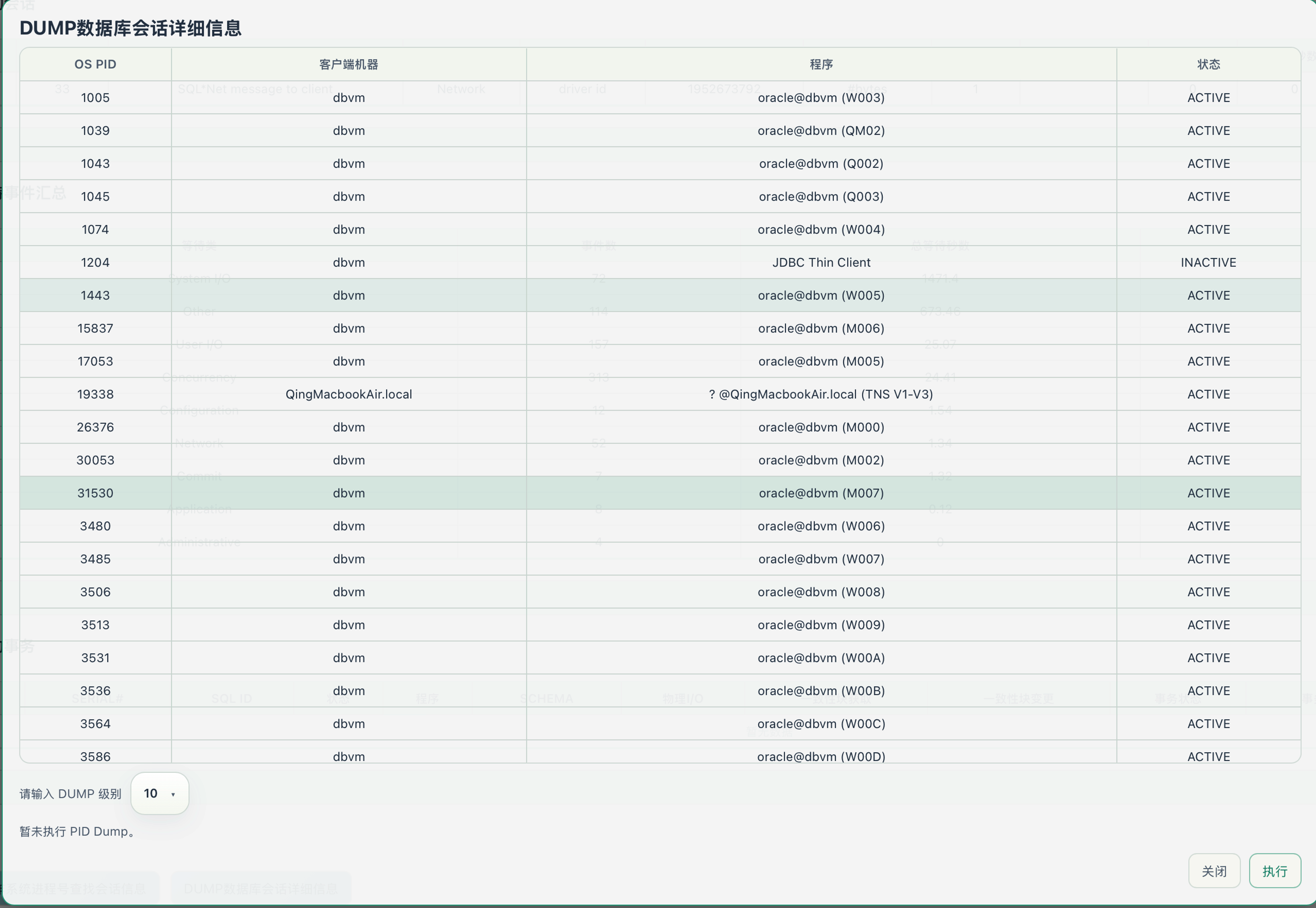This screenshot has width=1316, height=908.
Task: Select the row with OS PID 17053
Action: pos(660,361)
